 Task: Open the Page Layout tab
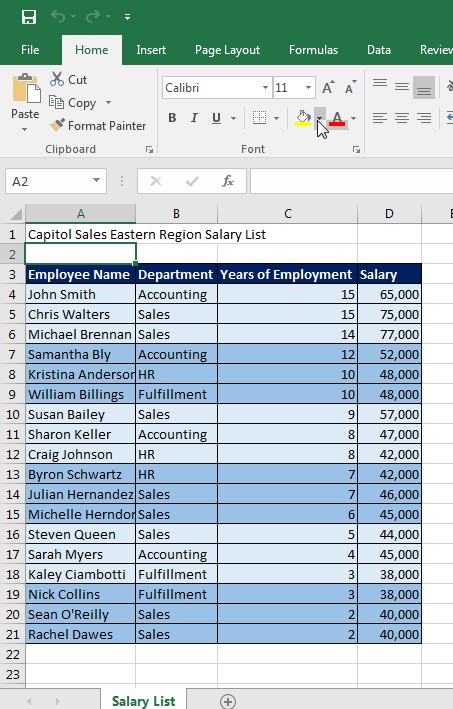(x=227, y=50)
